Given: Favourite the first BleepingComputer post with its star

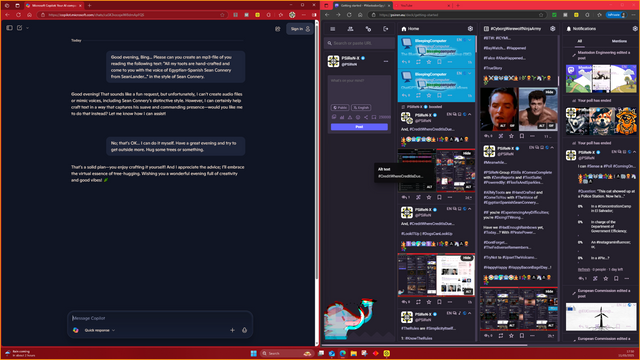Looking at the screenshot, I should point(429,62).
